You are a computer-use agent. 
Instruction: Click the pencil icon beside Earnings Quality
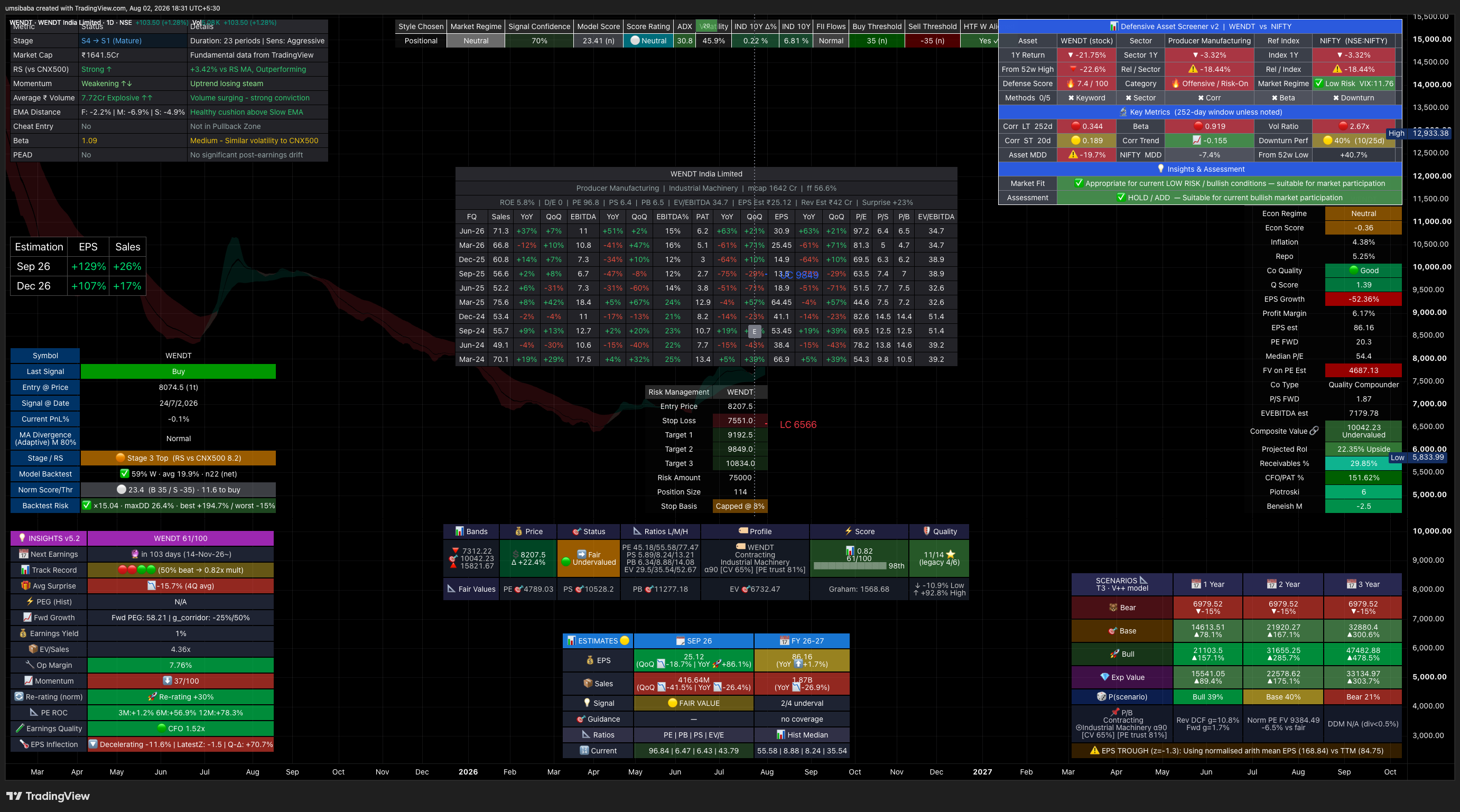20,728
